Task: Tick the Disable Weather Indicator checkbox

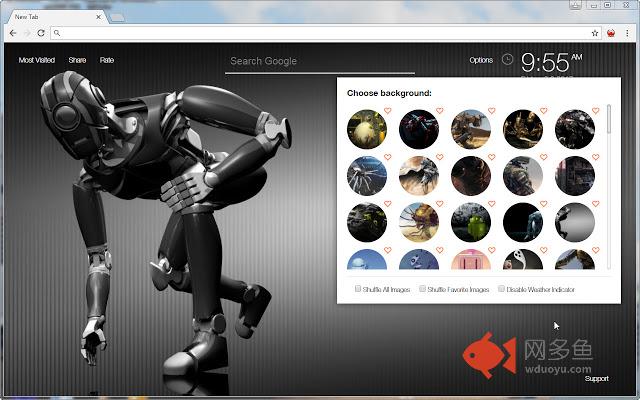Action: pos(501,289)
